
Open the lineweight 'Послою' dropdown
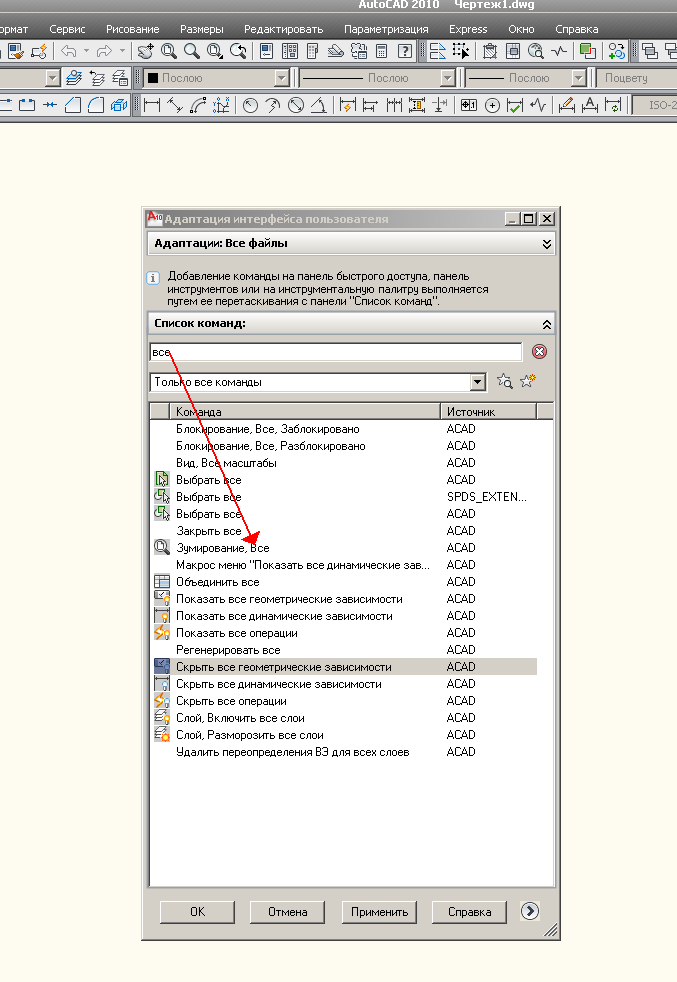[579, 78]
